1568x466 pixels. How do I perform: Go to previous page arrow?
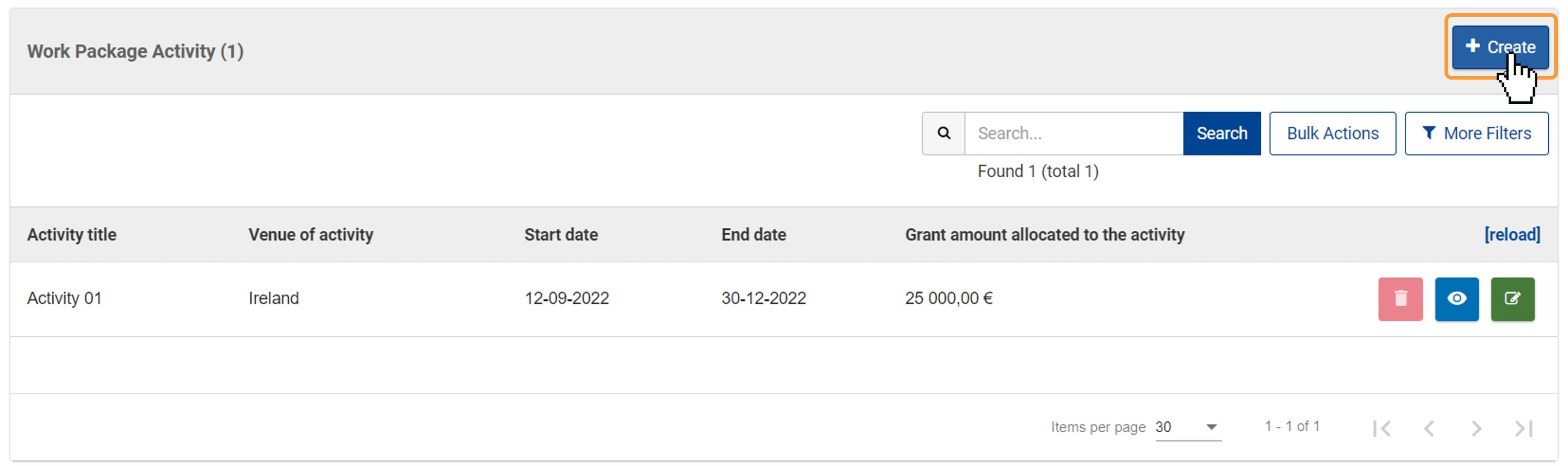(1429, 428)
